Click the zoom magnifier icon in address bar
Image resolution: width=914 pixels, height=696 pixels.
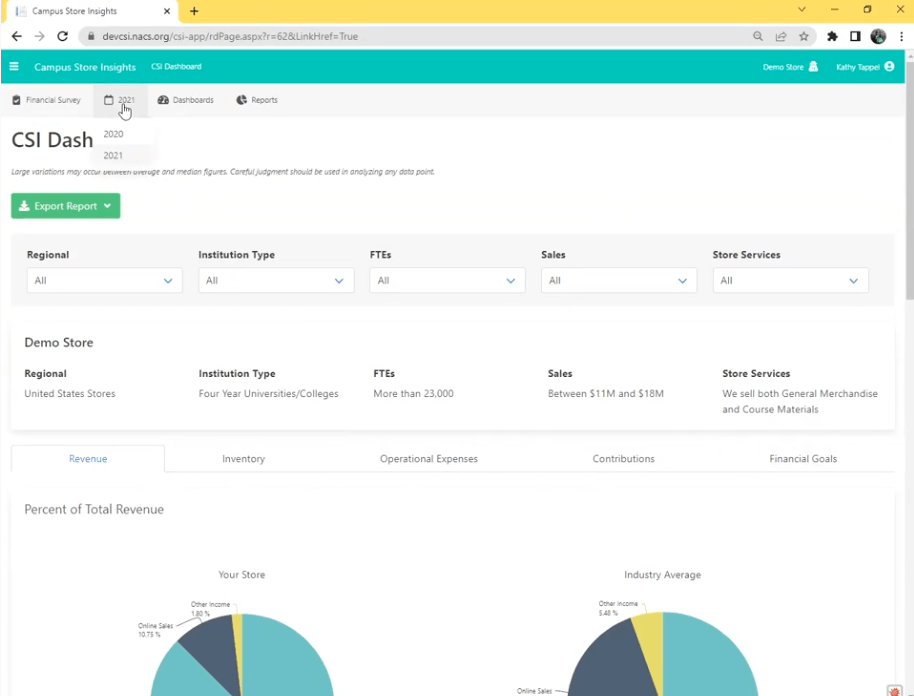tap(758, 36)
